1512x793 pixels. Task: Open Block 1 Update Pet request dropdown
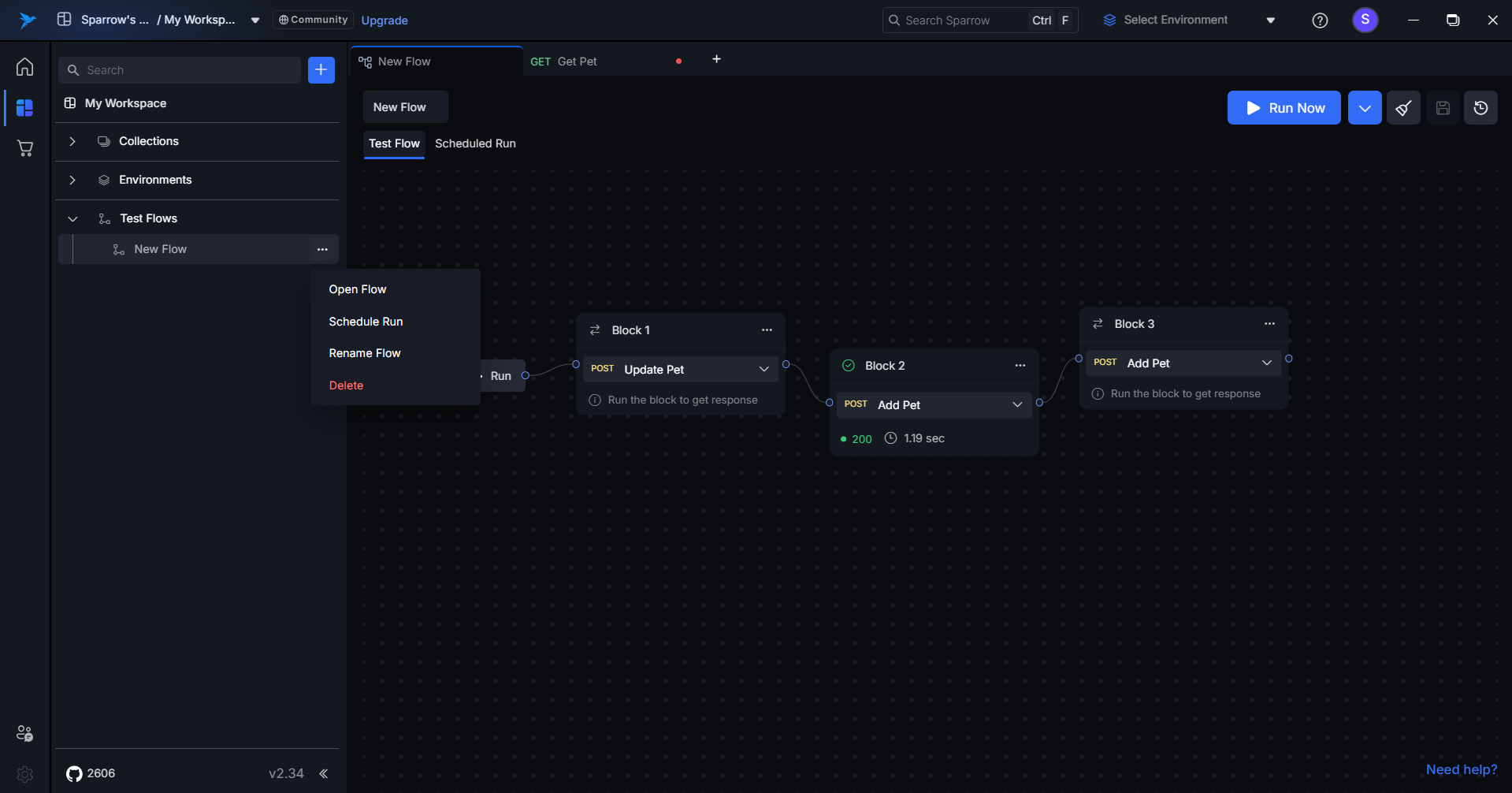763,370
